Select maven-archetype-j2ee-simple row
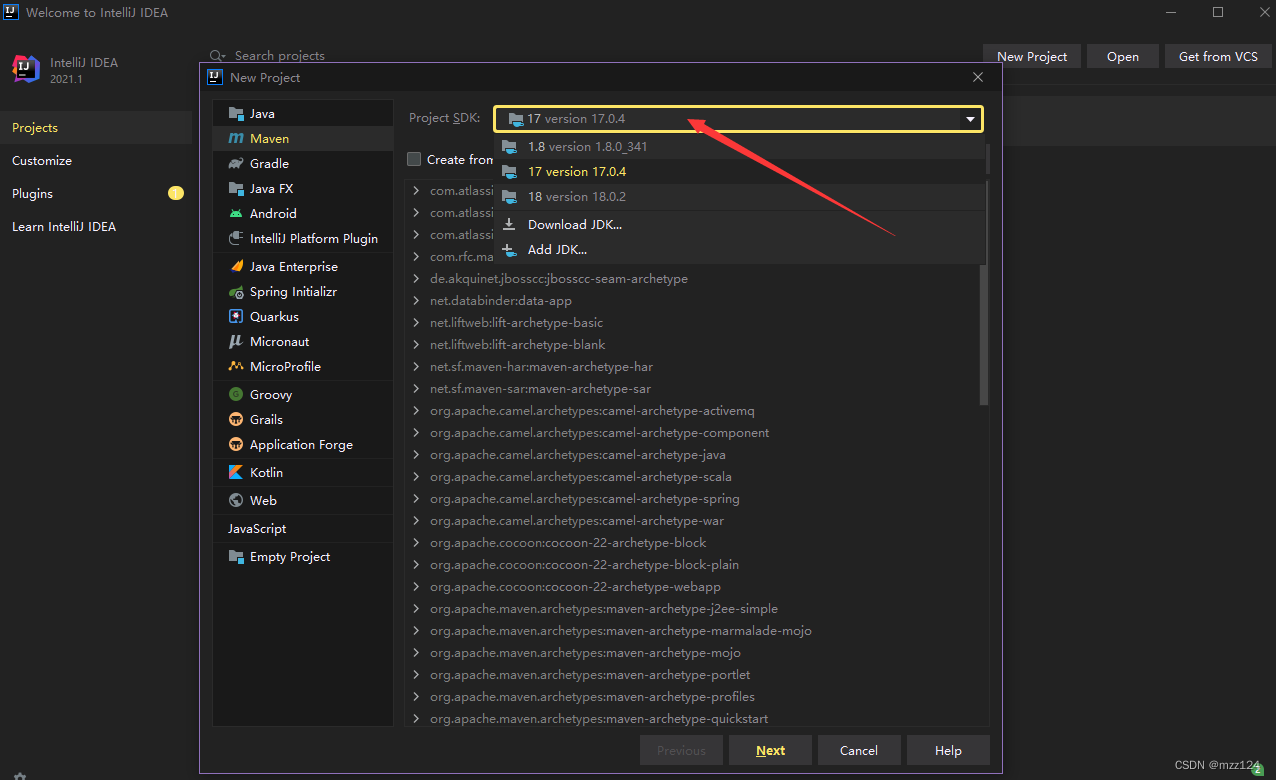1276x780 pixels. (x=692, y=608)
